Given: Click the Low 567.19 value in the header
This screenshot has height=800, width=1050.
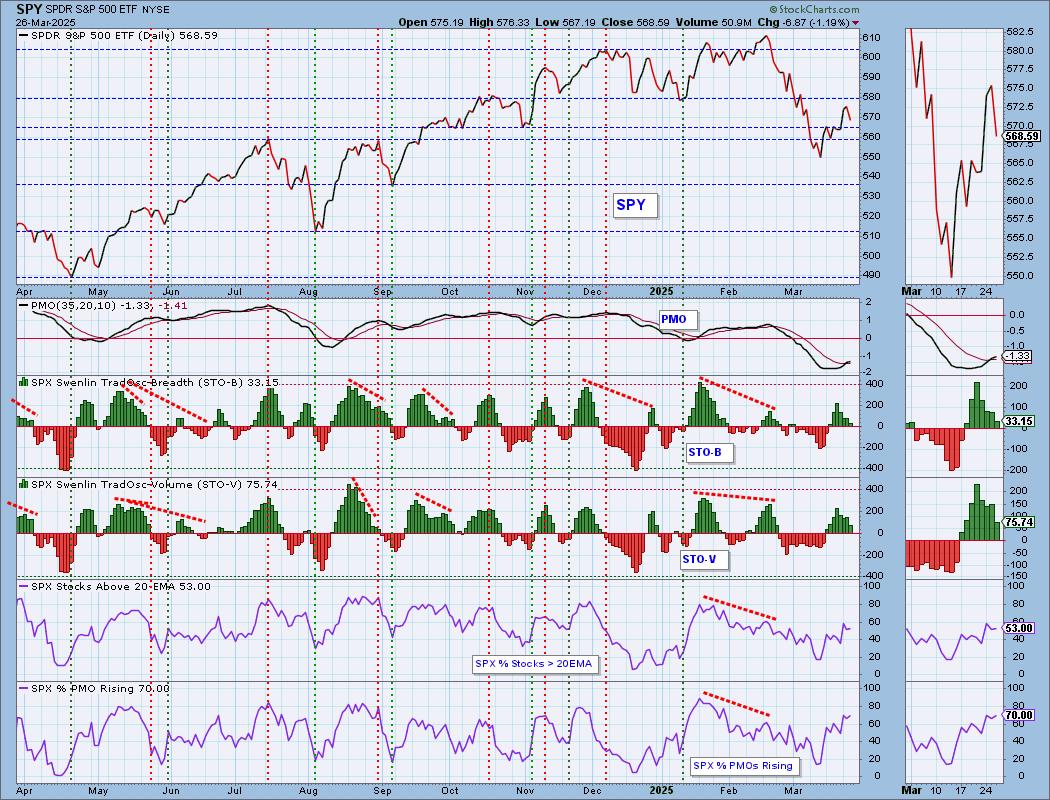Looking at the screenshot, I should click(x=566, y=22).
